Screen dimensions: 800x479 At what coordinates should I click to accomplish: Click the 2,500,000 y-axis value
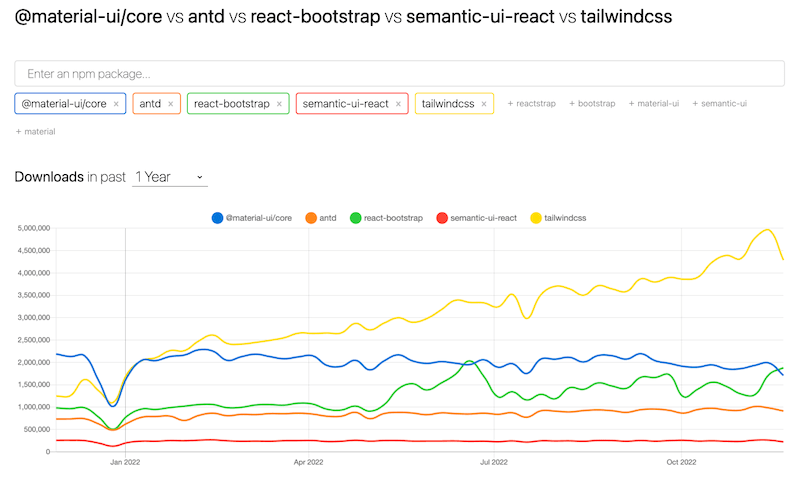pos(34,340)
